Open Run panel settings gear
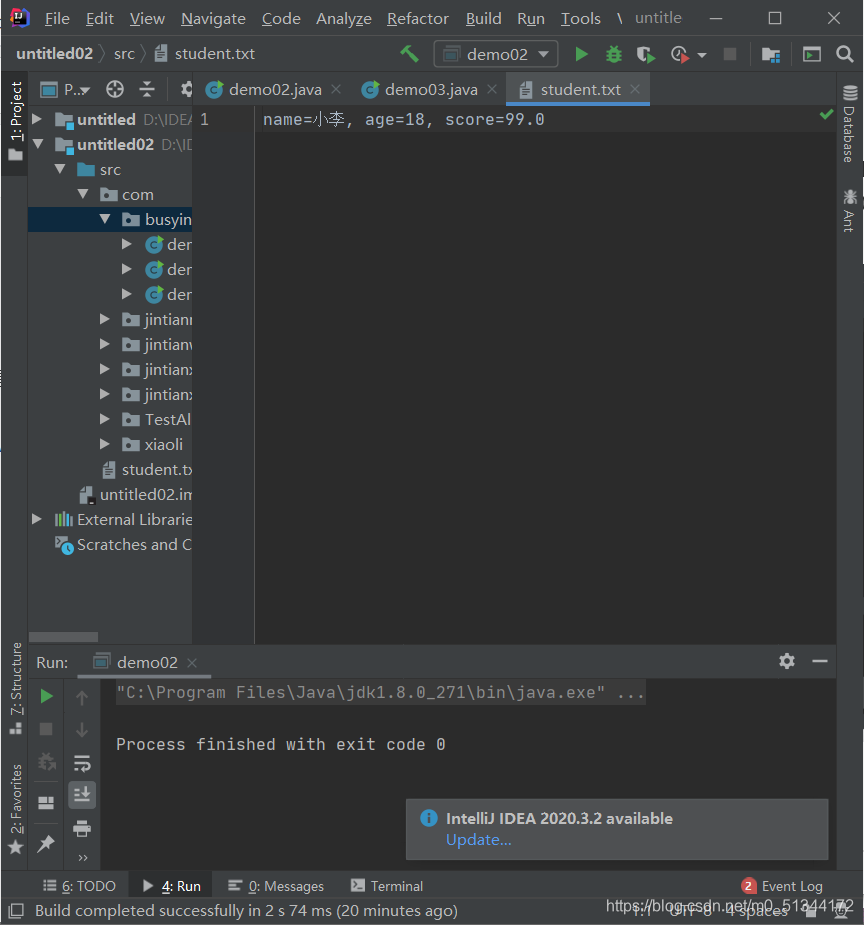The image size is (864, 925). pyautogui.click(x=787, y=661)
